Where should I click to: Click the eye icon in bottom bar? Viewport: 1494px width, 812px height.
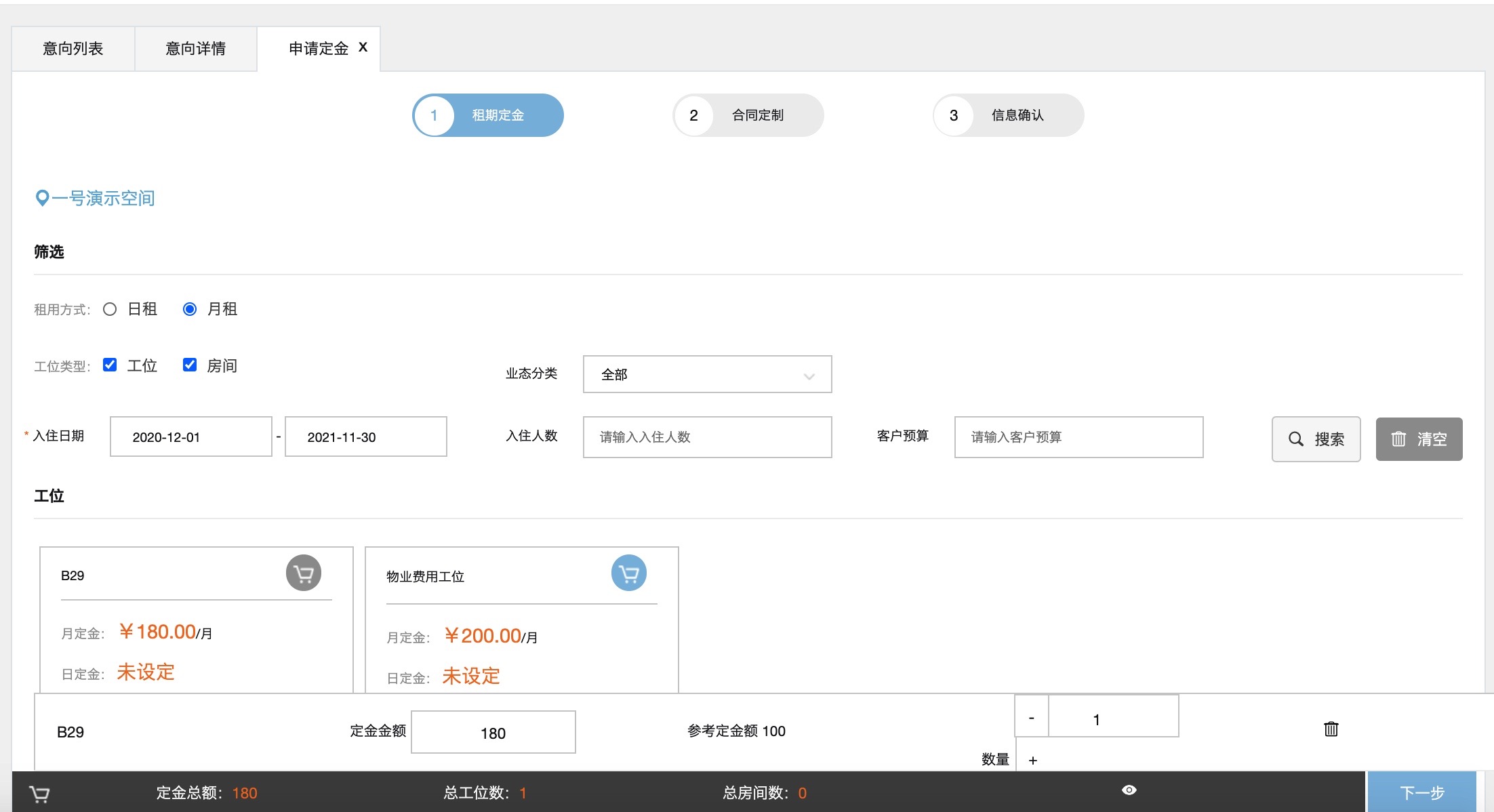[x=1129, y=790]
